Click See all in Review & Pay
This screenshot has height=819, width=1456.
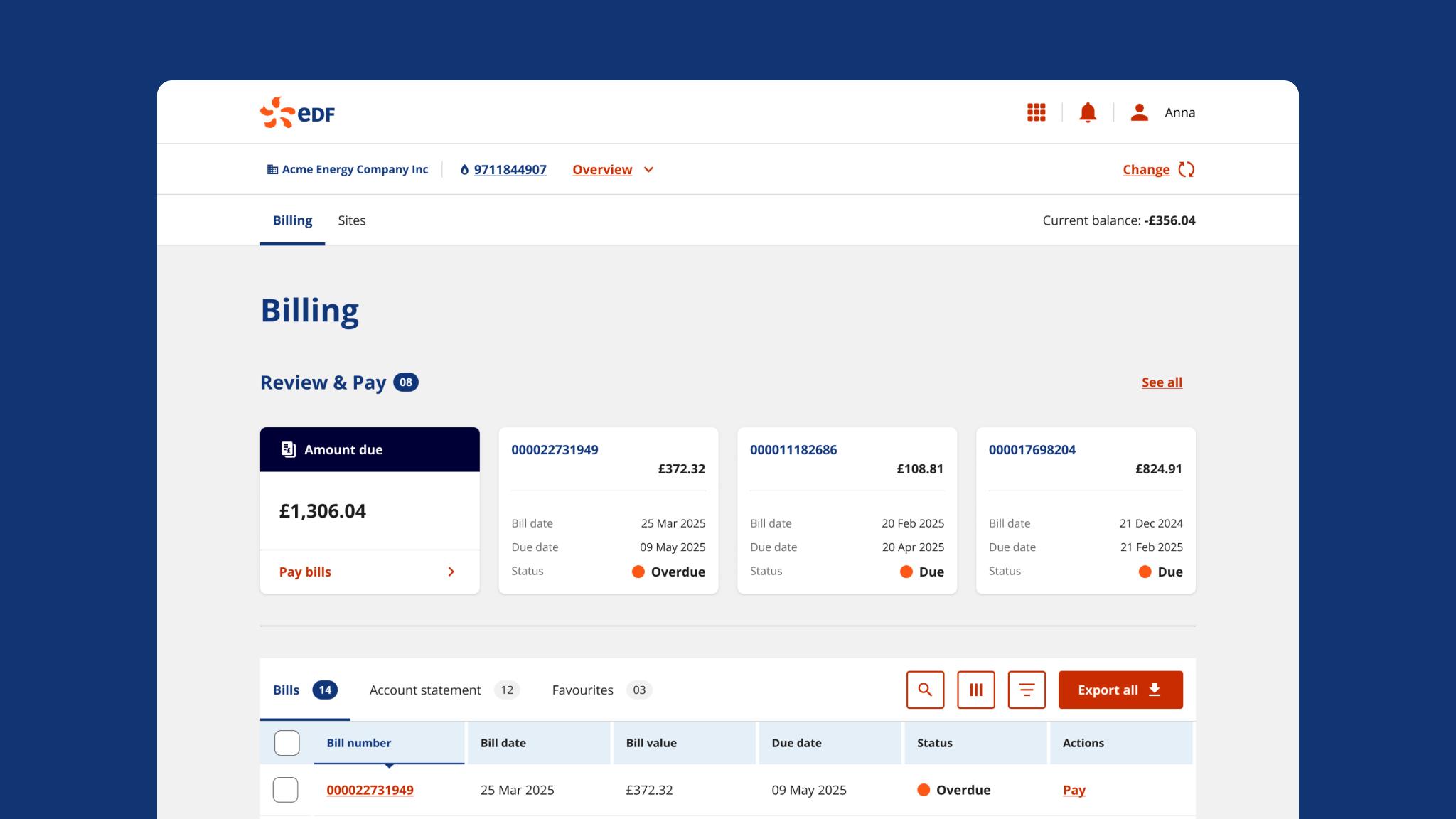pyautogui.click(x=1162, y=382)
